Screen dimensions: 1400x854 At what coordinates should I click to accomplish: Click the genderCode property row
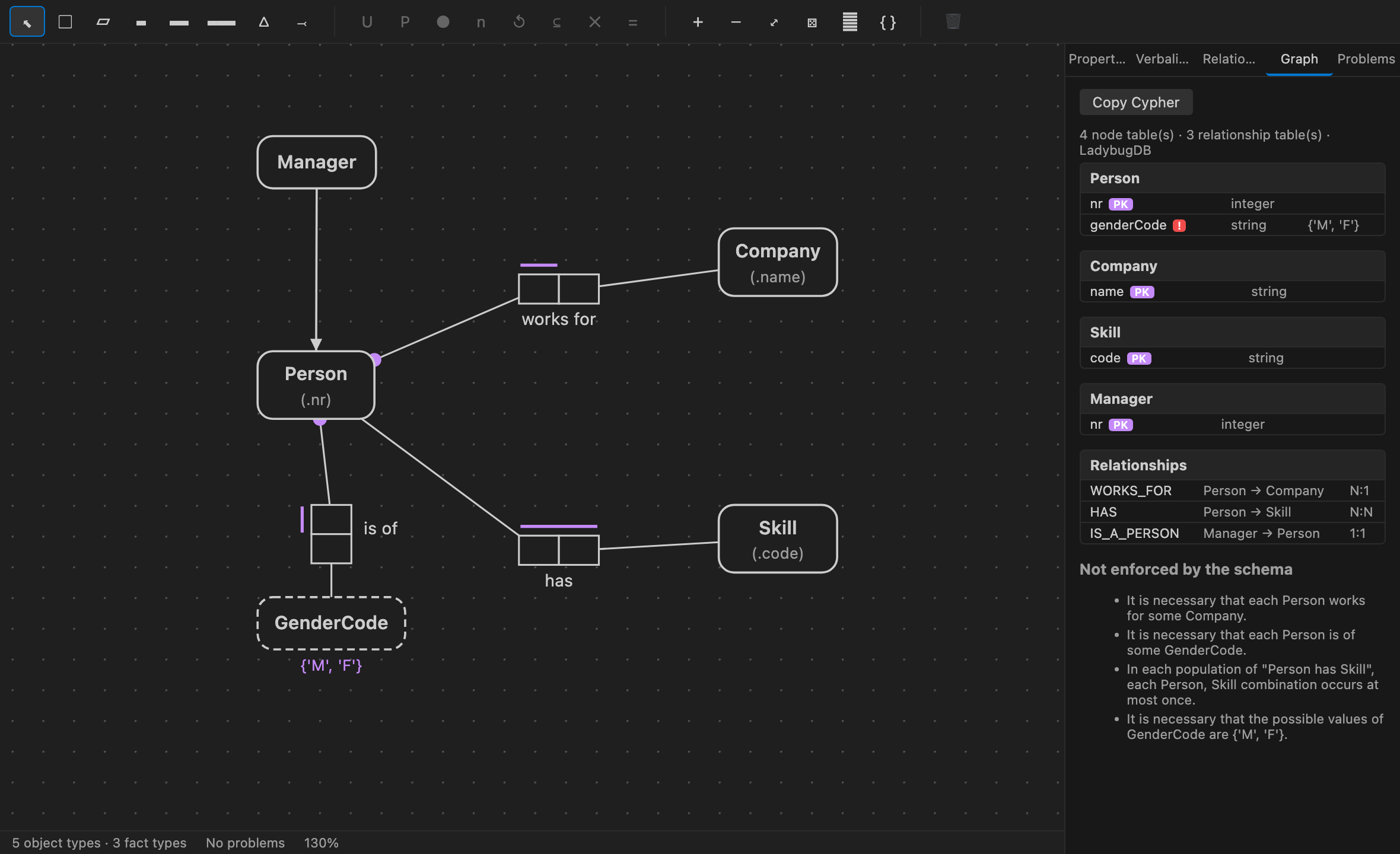pos(1233,225)
